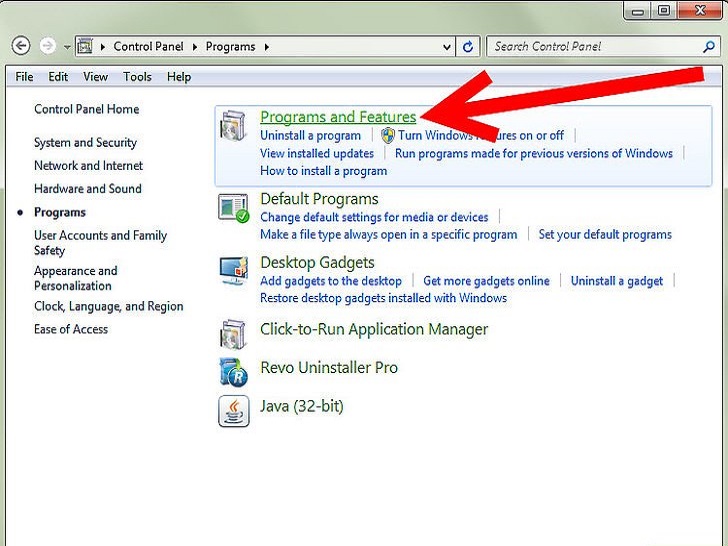Open Ease of Access category

click(71, 329)
